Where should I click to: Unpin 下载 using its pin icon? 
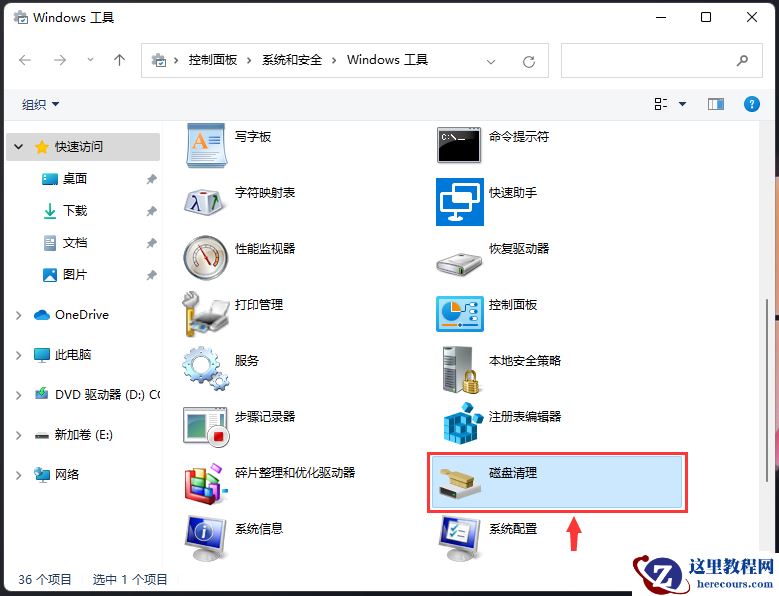point(151,211)
